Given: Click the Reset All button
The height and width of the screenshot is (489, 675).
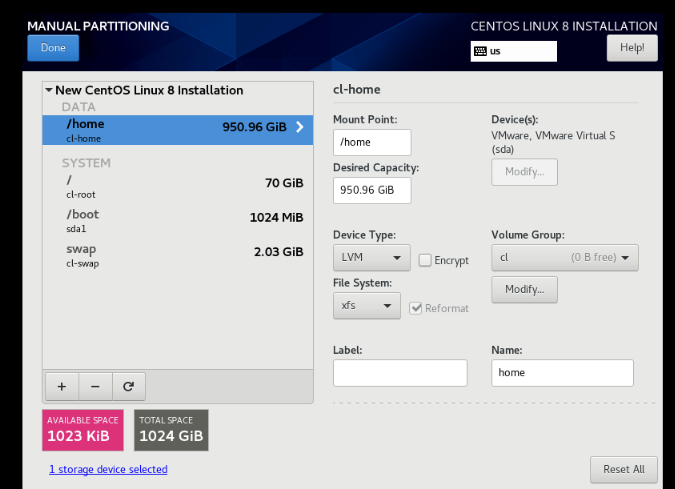Looking at the screenshot, I should click(624, 469).
